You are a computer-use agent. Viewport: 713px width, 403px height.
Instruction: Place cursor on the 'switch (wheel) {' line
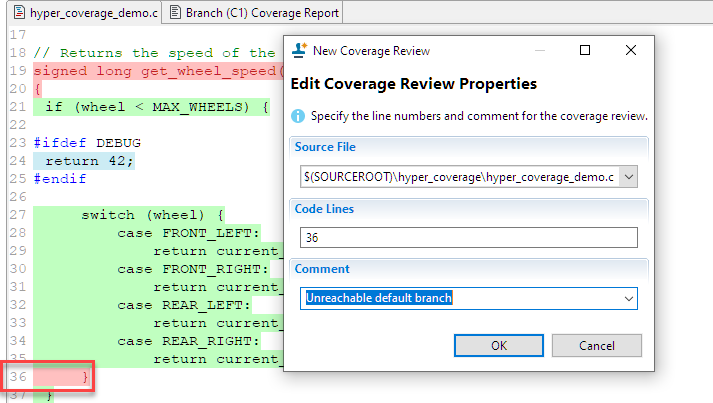(152, 214)
